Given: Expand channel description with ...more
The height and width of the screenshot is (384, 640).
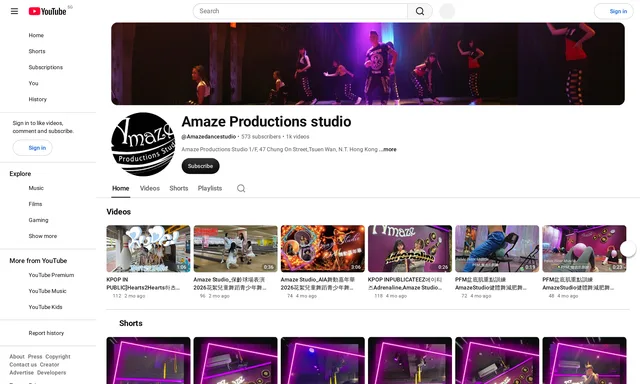Looking at the screenshot, I should [389, 149].
